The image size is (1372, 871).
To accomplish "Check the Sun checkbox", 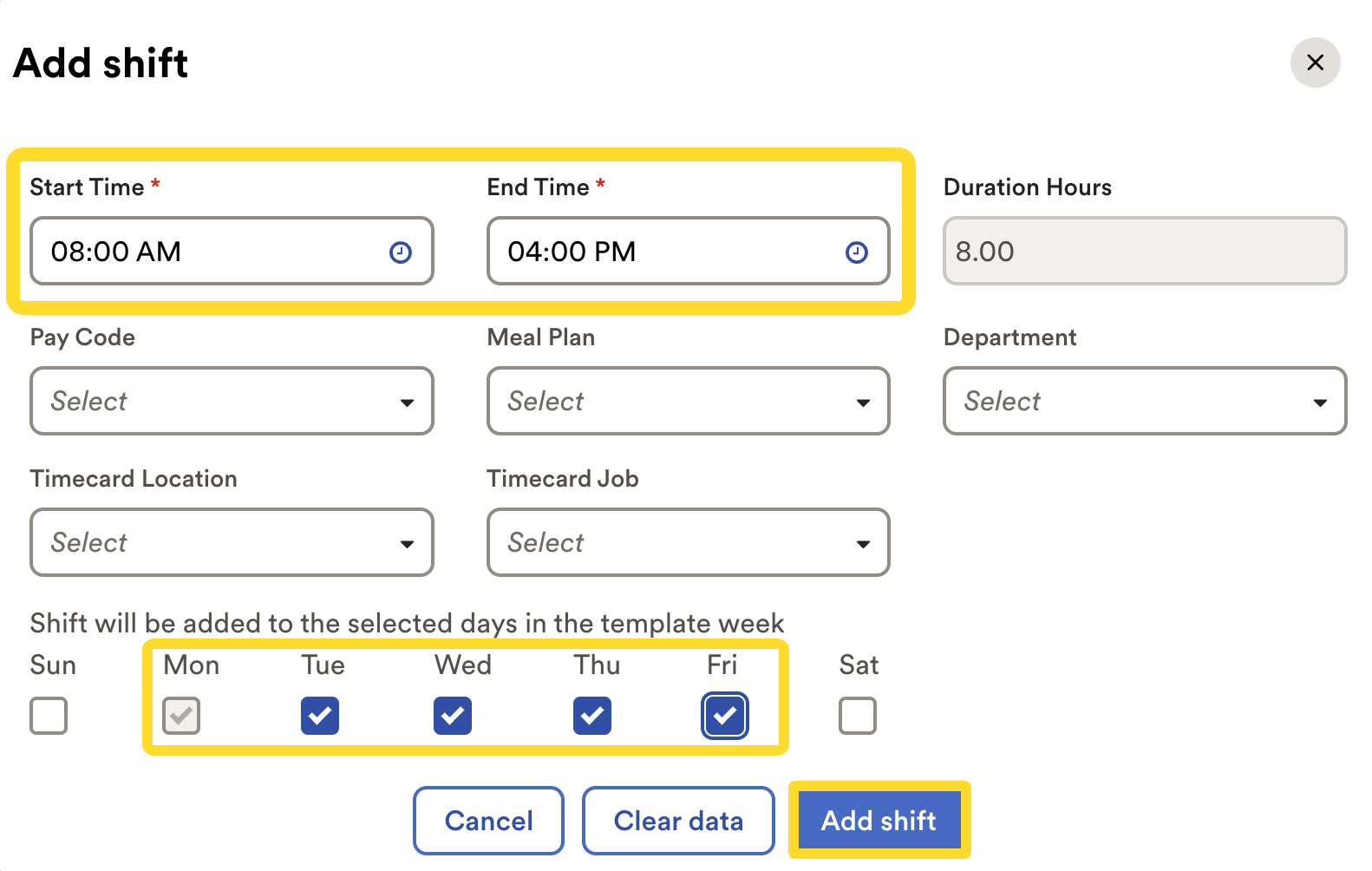I will pos(49,716).
